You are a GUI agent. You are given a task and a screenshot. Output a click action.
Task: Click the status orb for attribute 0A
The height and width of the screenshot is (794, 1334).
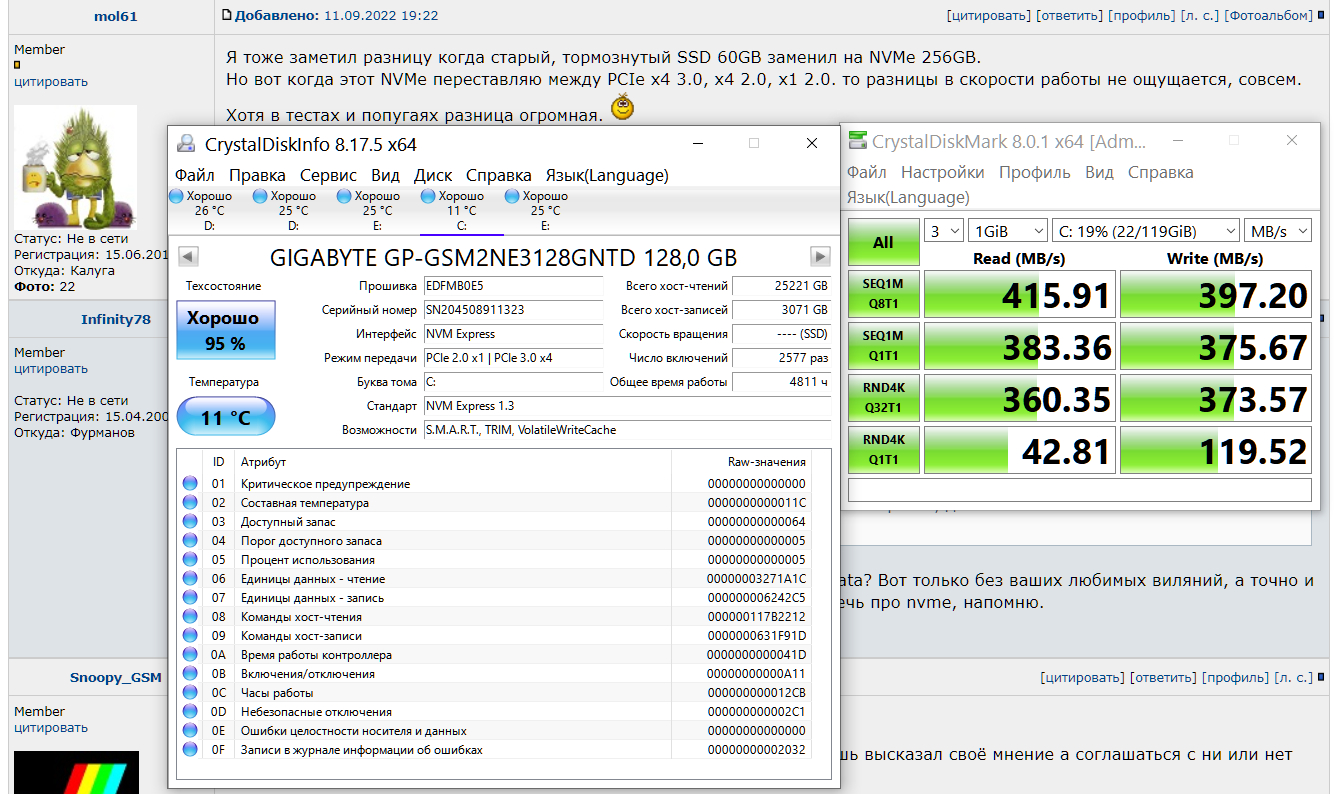tap(190, 655)
